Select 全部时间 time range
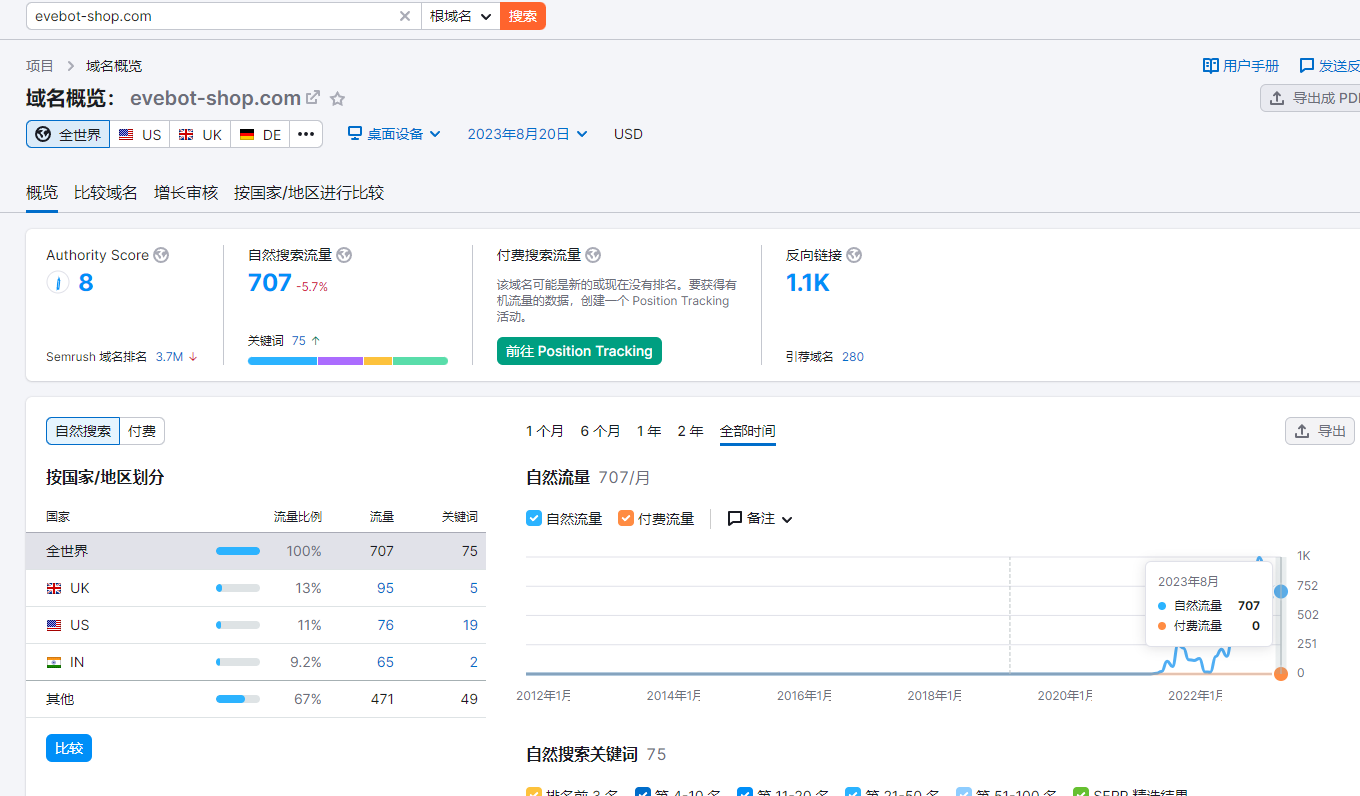The width and height of the screenshot is (1360, 796). click(747, 431)
